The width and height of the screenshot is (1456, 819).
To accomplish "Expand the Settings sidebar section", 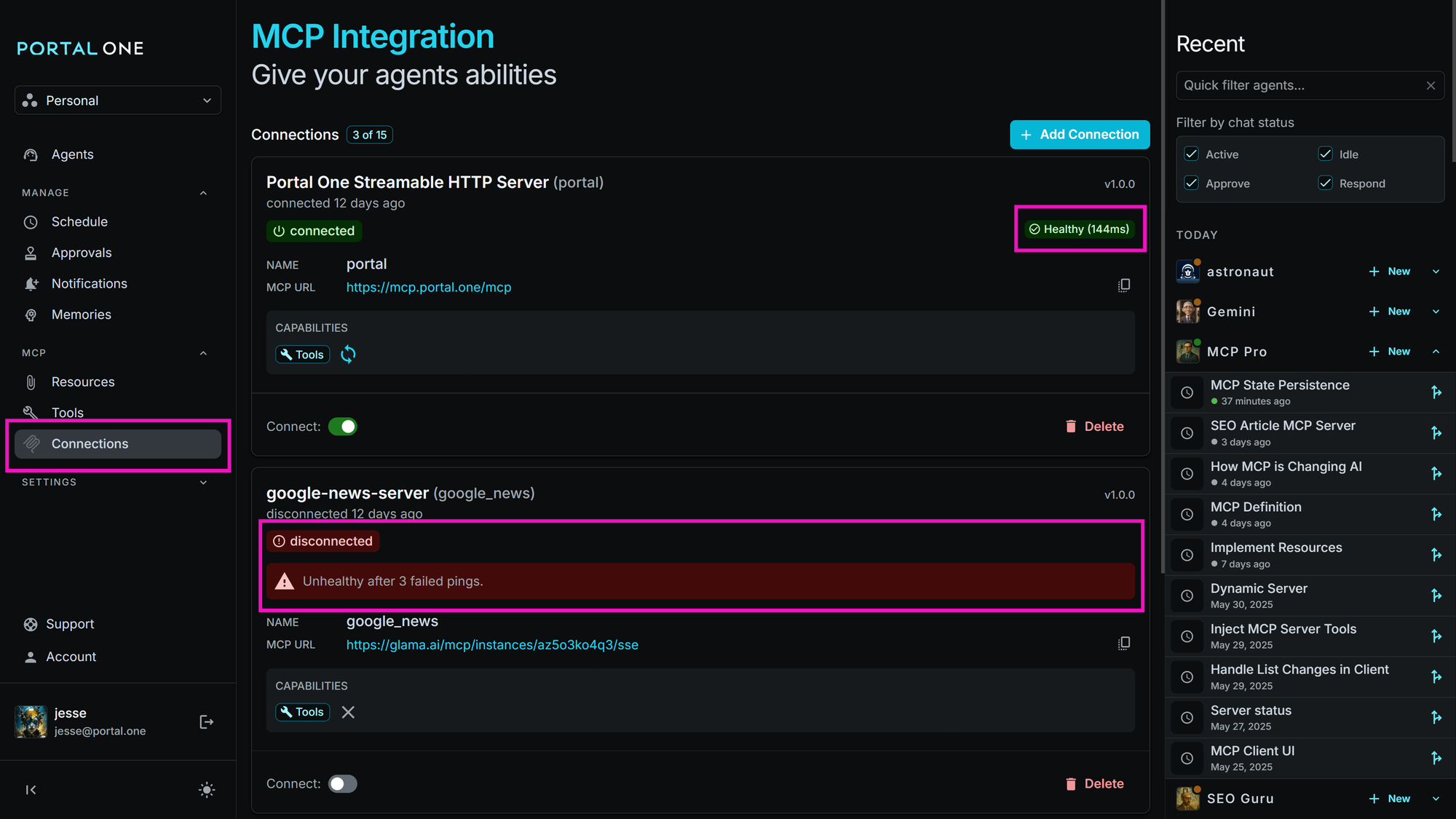I will [x=203, y=483].
